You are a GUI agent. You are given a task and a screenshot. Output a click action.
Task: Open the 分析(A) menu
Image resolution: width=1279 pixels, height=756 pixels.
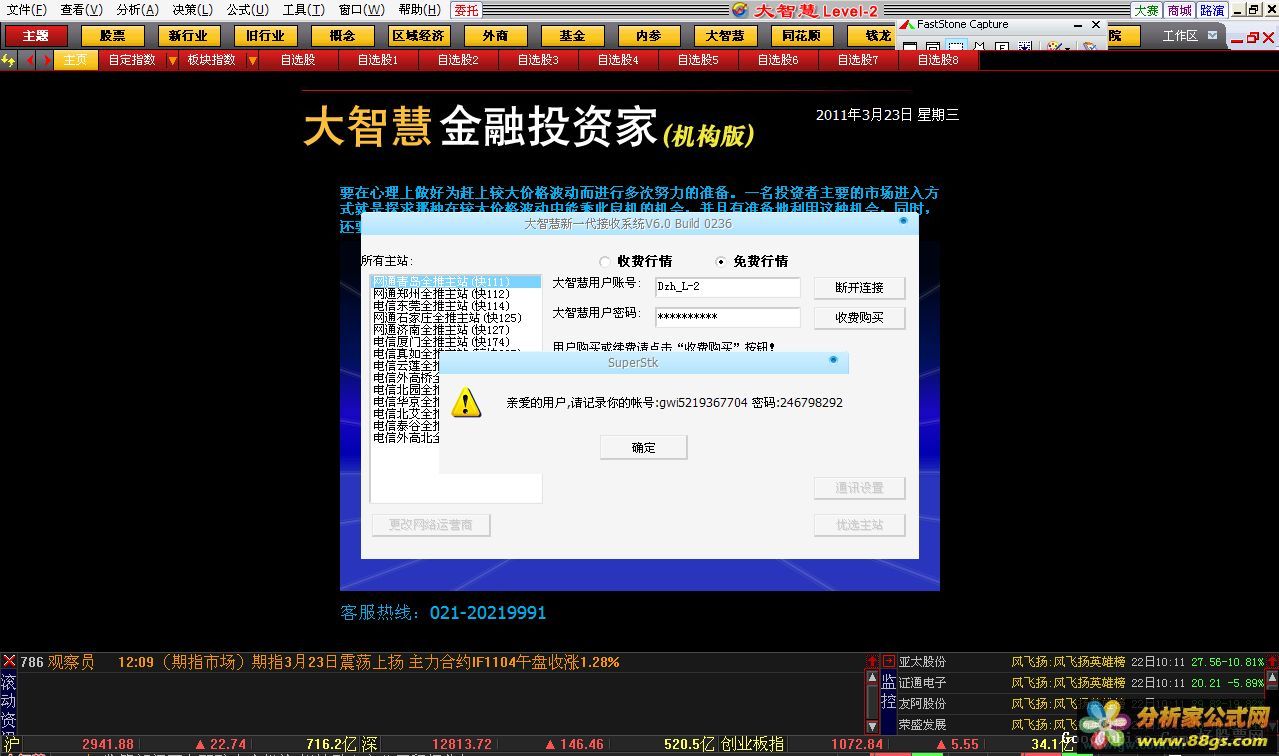coord(137,10)
